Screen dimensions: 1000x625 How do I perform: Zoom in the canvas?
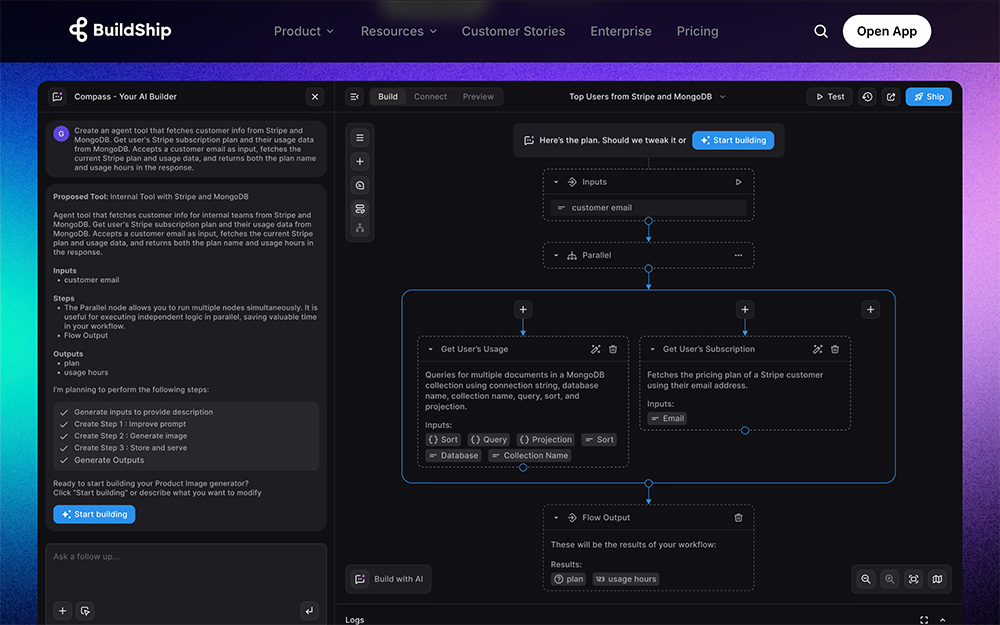(x=890, y=579)
